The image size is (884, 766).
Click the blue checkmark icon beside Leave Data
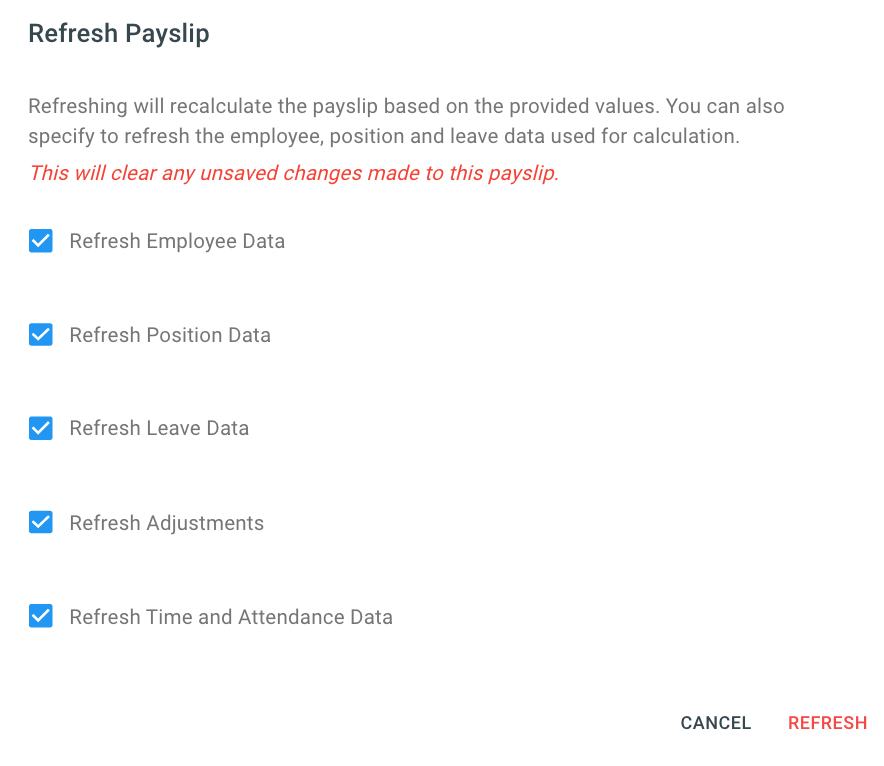(41, 428)
